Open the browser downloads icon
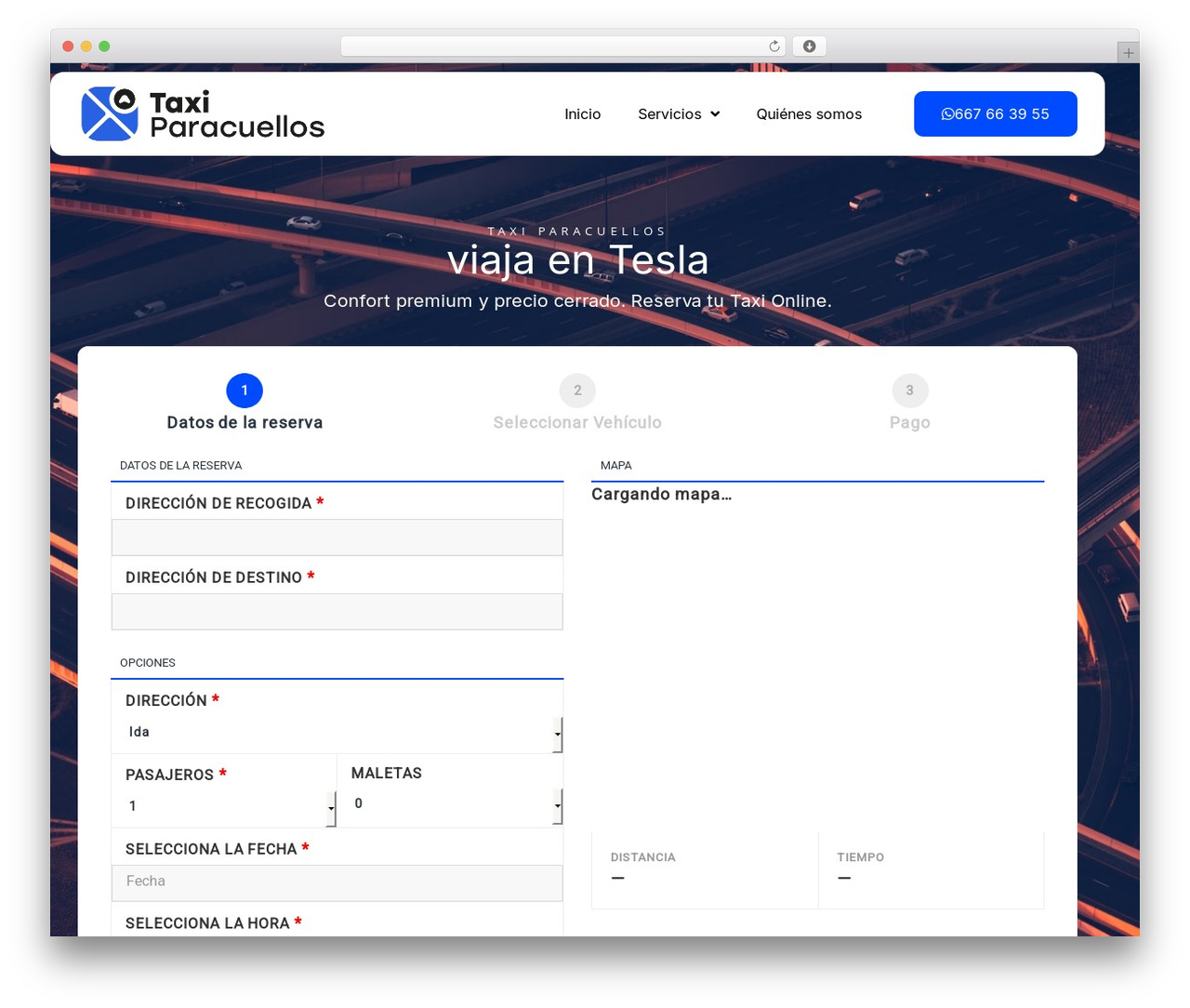Viewport: 1190px width, 1008px height. click(810, 46)
